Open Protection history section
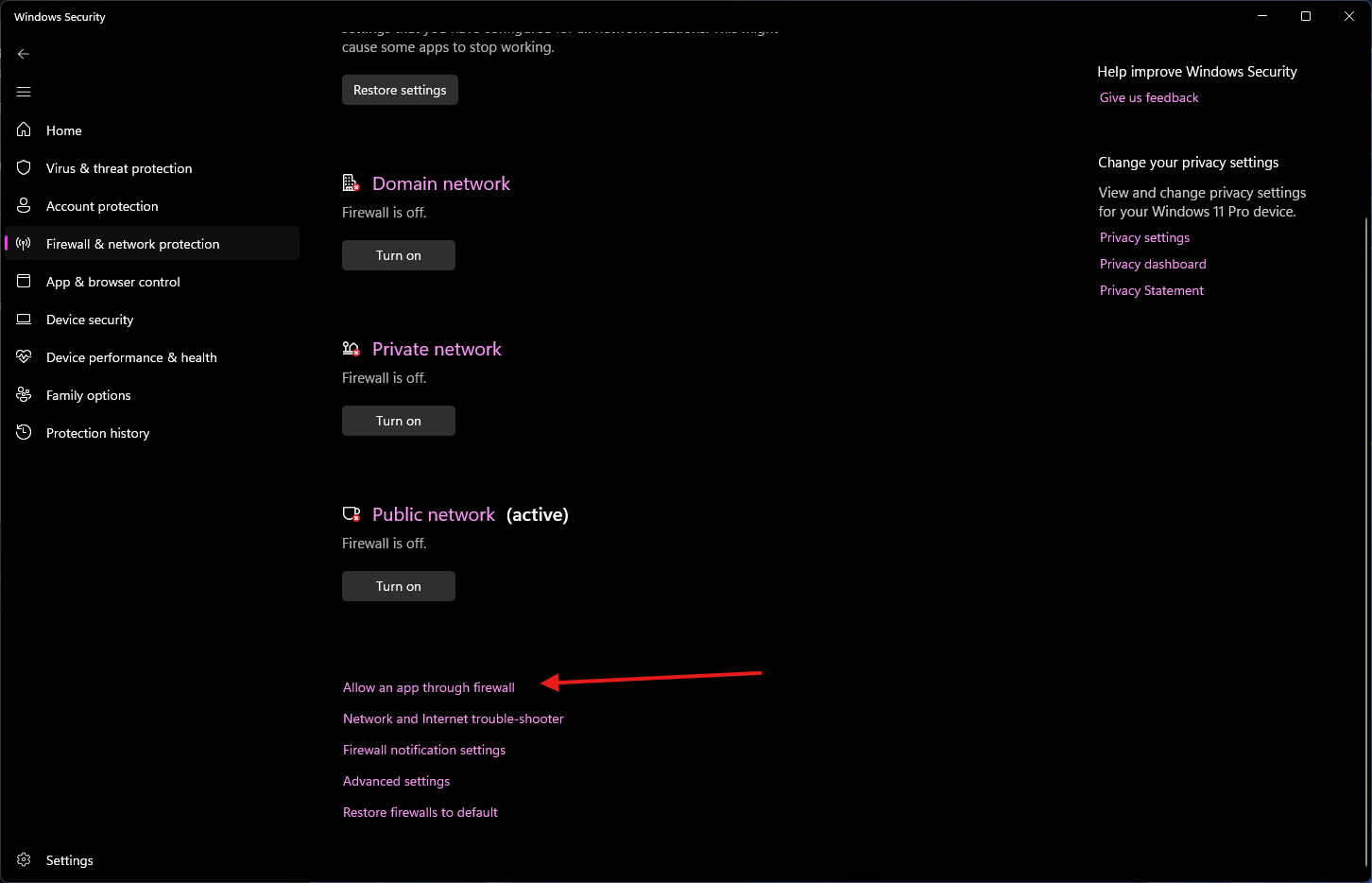This screenshot has width=1372, height=883. pos(152,432)
